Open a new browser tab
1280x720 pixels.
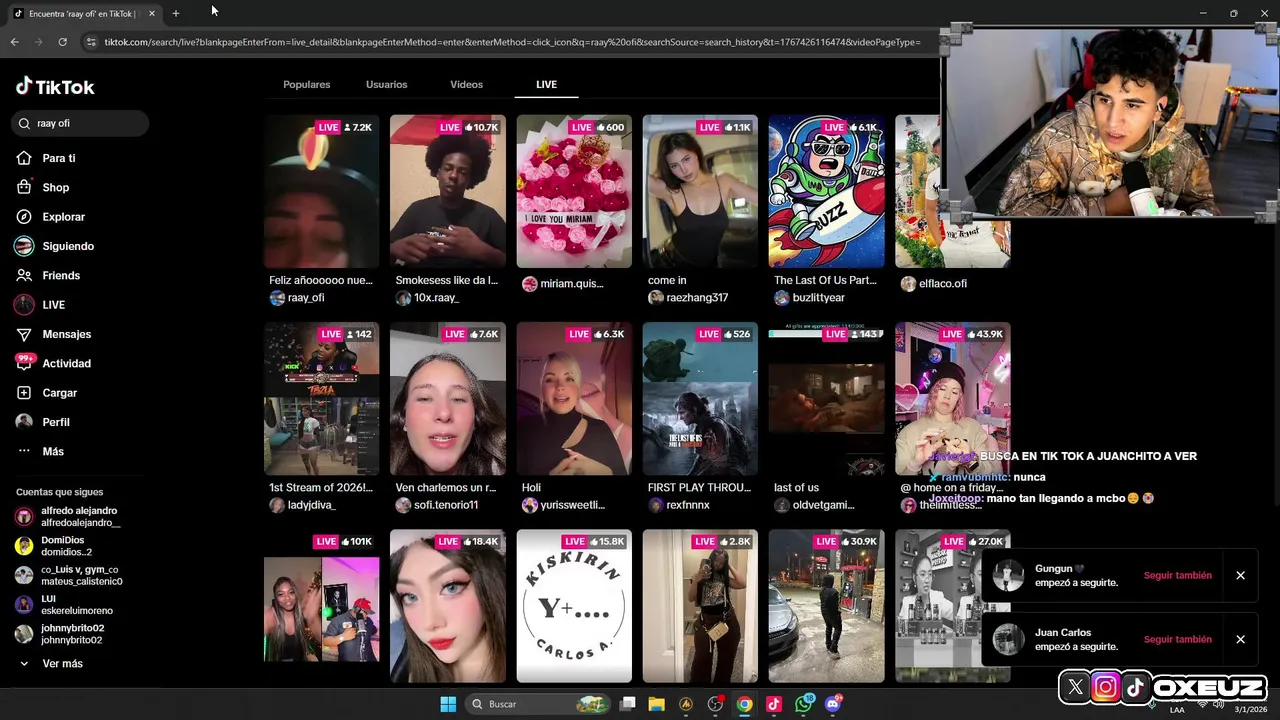pos(176,13)
